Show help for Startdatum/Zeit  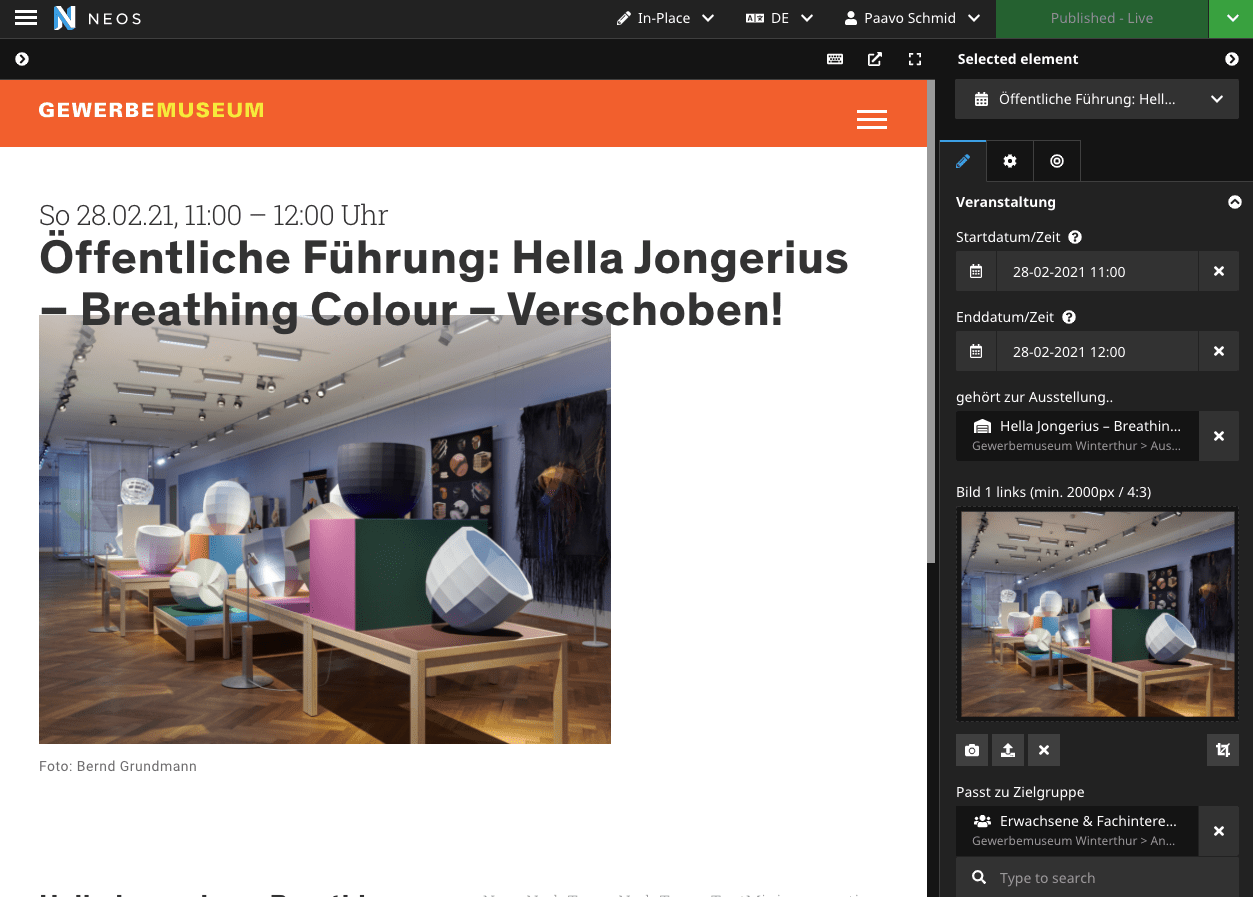1075,238
